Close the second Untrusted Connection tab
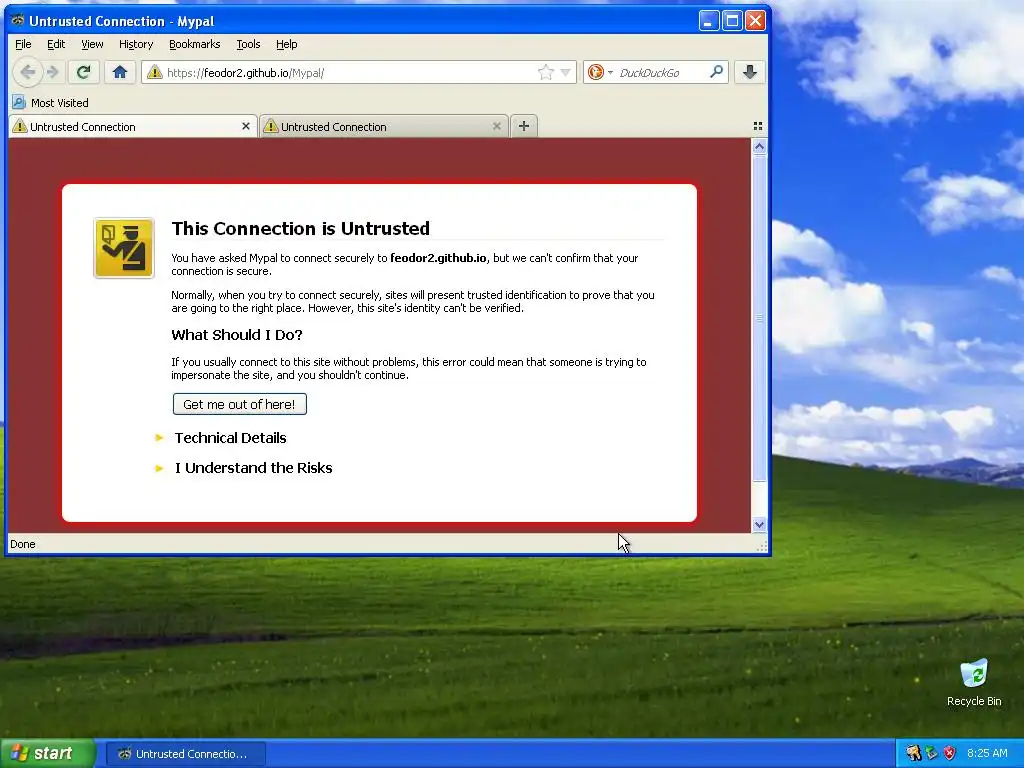The height and width of the screenshot is (768, 1024). point(496,126)
